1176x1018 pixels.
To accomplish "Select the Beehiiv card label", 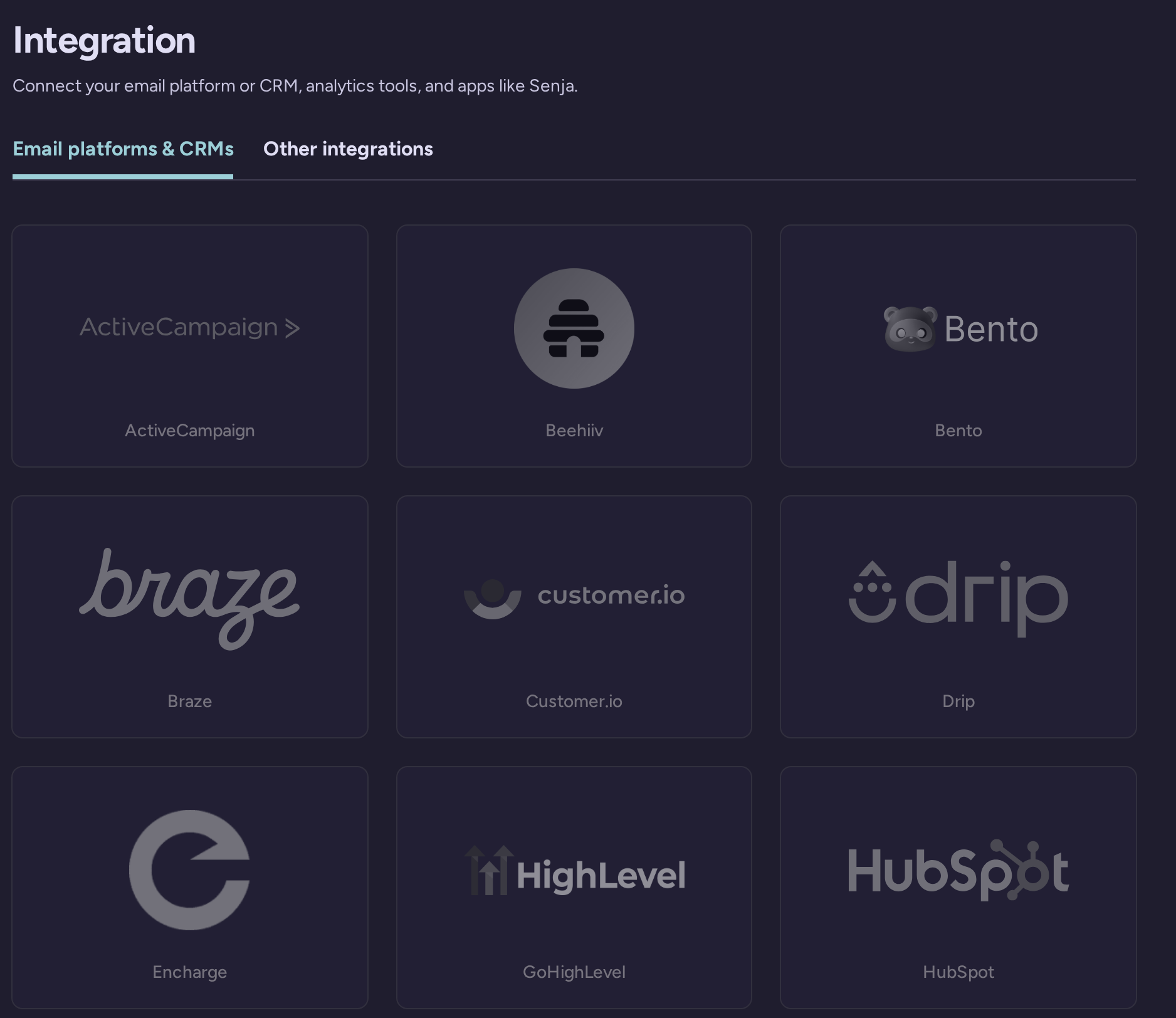I will 574,431.
